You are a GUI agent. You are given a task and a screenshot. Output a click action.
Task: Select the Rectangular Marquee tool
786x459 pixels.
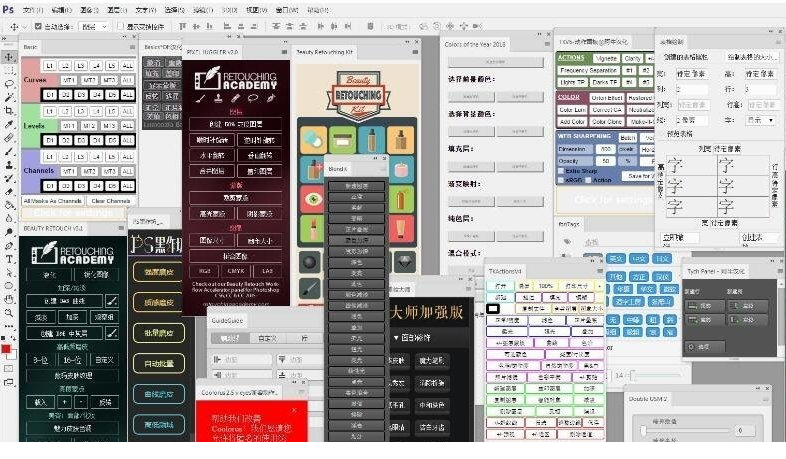pos(9,71)
